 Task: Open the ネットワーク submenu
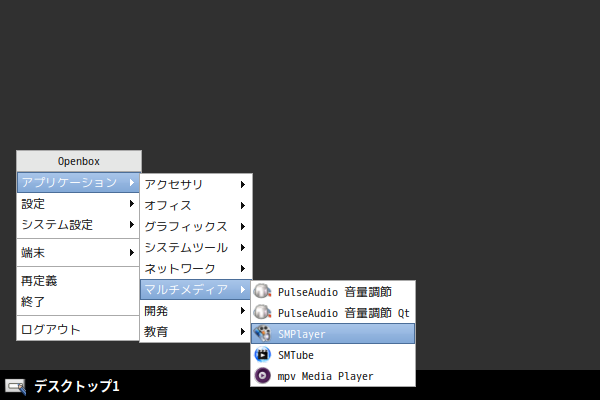tap(196, 268)
